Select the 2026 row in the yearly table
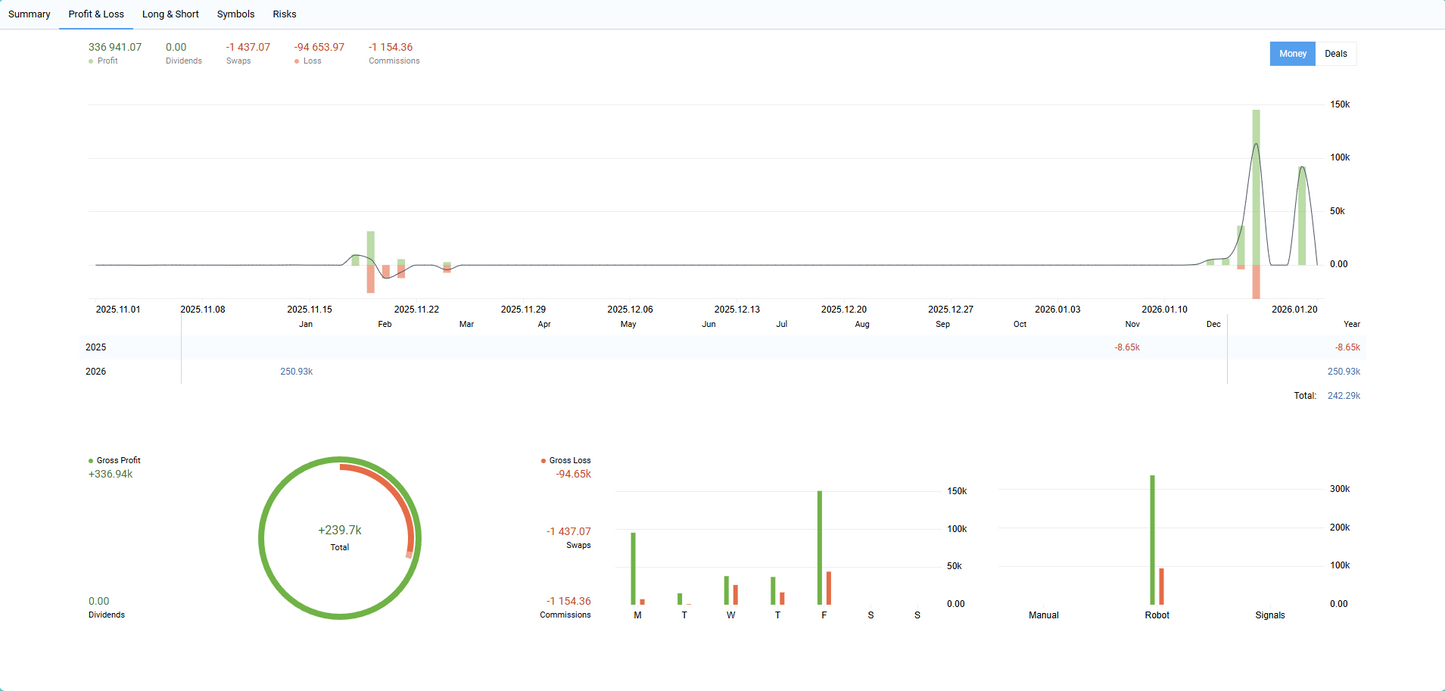Viewport: 1445px width, 691px height. [x=95, y=371]
